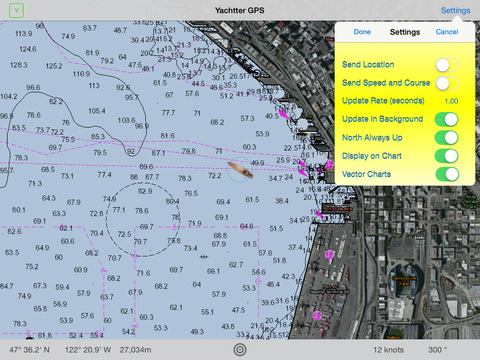Turn off North Always Up
This screenshot has width=480, height=360.
coord(447,138)
